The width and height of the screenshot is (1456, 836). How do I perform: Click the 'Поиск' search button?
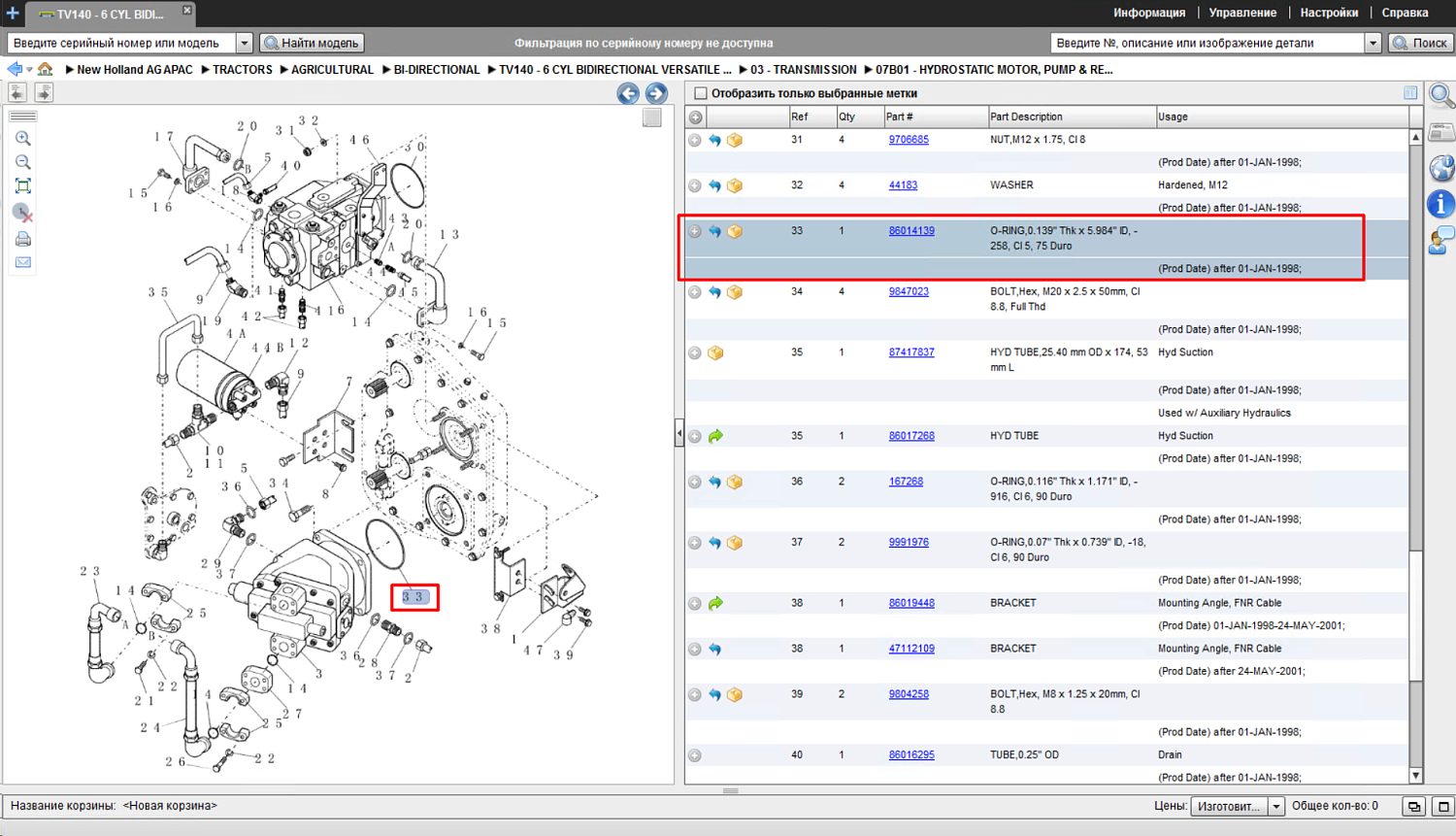(1421, 43)
